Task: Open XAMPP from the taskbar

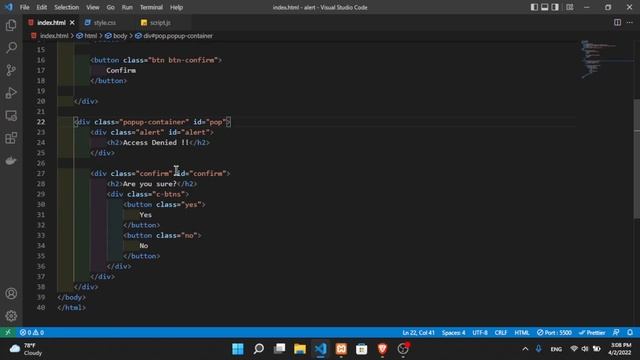Action: 341,349
